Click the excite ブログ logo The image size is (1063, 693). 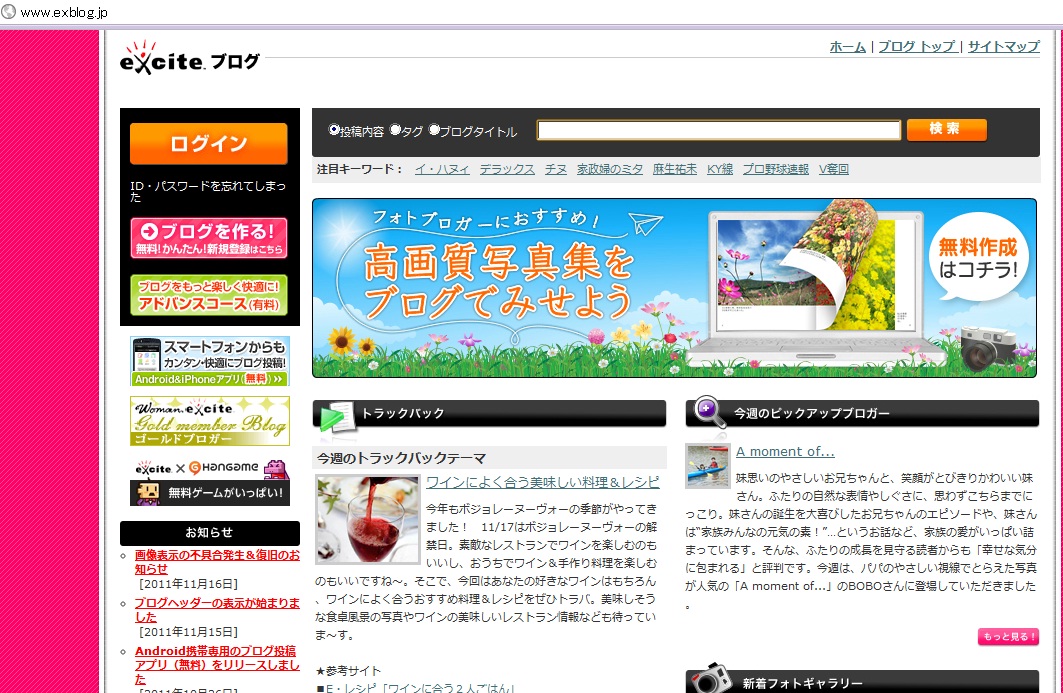pyautogui.click(x=189, y=58)
